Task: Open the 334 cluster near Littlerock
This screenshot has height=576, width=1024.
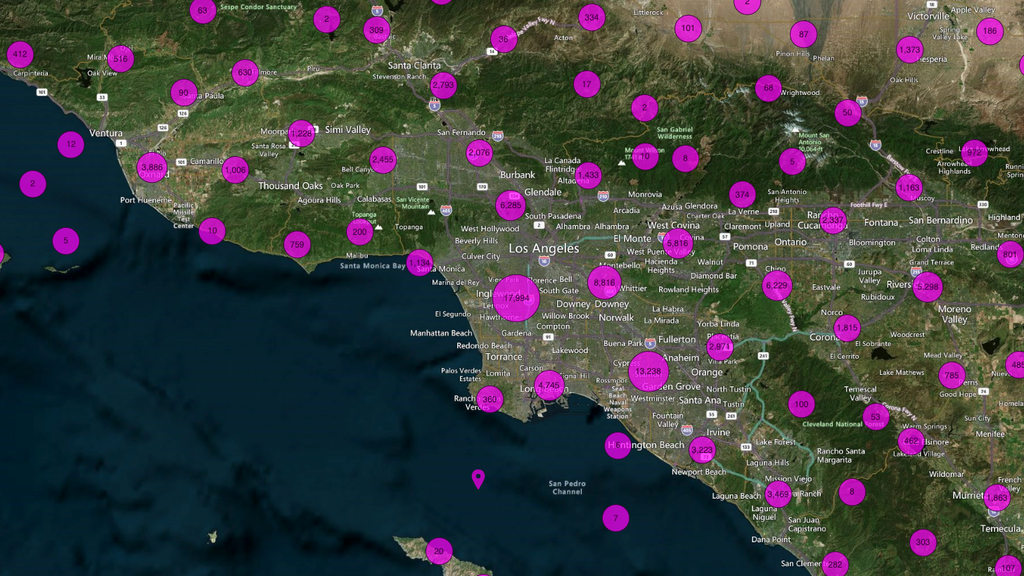Action: click(592, 18)
